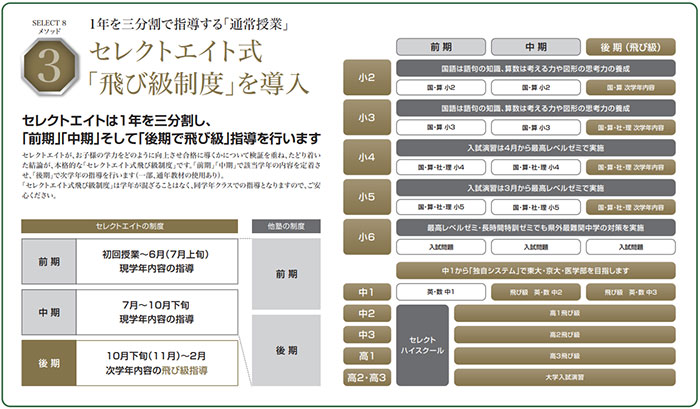Click the bar 入試演習は4月から最高レベルゼミで実施
Image resolution: width=700 pixels, height=409 pixels.
click(x=536, y=148)
